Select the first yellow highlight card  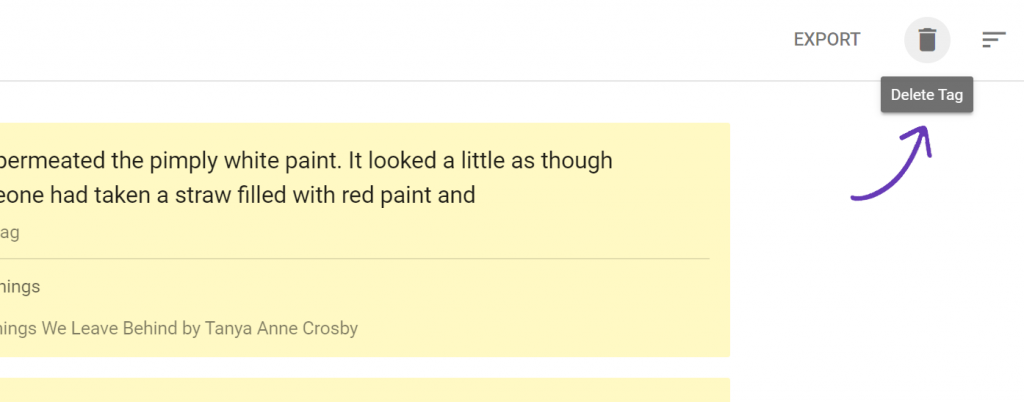click(x=364, y=240)
